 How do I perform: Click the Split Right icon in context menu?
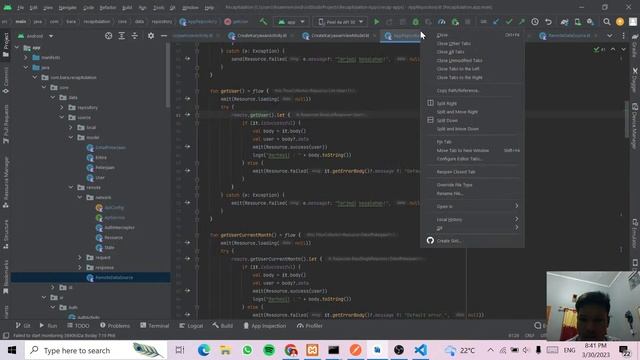430,103
